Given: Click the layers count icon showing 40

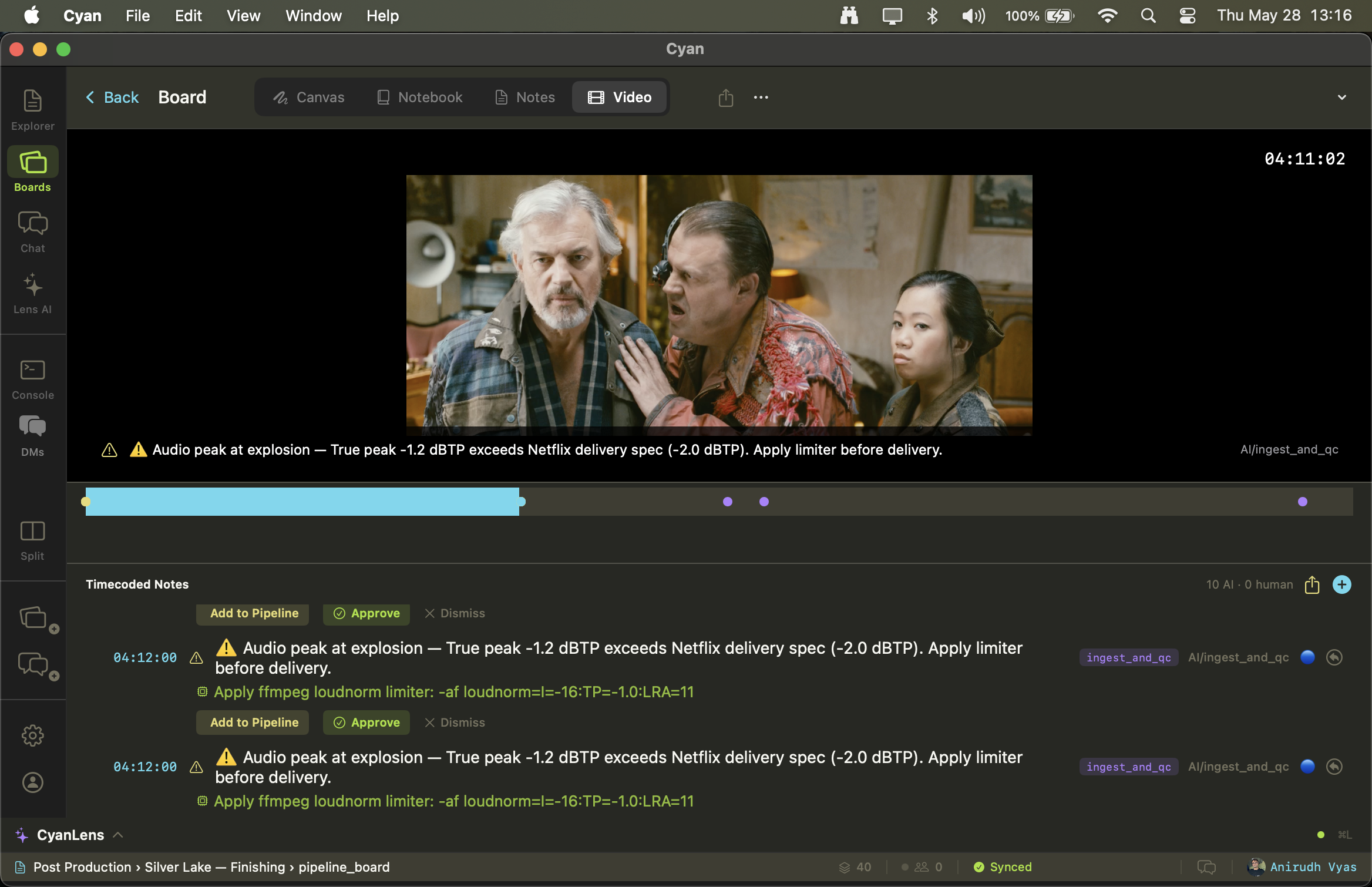Looking at the screenshot, I should coord(845,867).
